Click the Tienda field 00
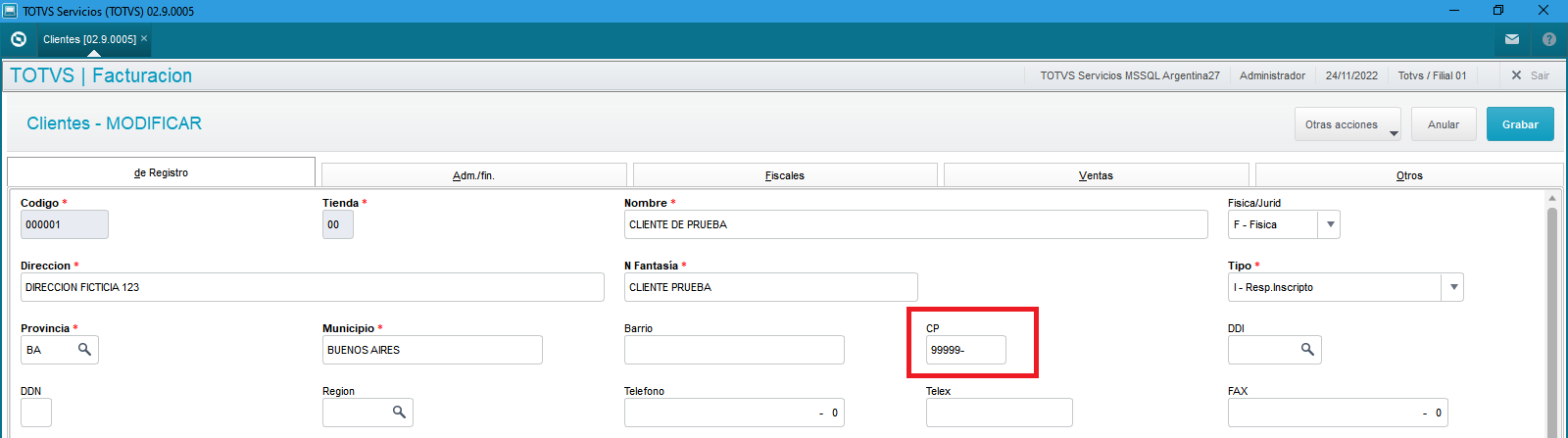Screen dimensions: 1568x438 338,224
